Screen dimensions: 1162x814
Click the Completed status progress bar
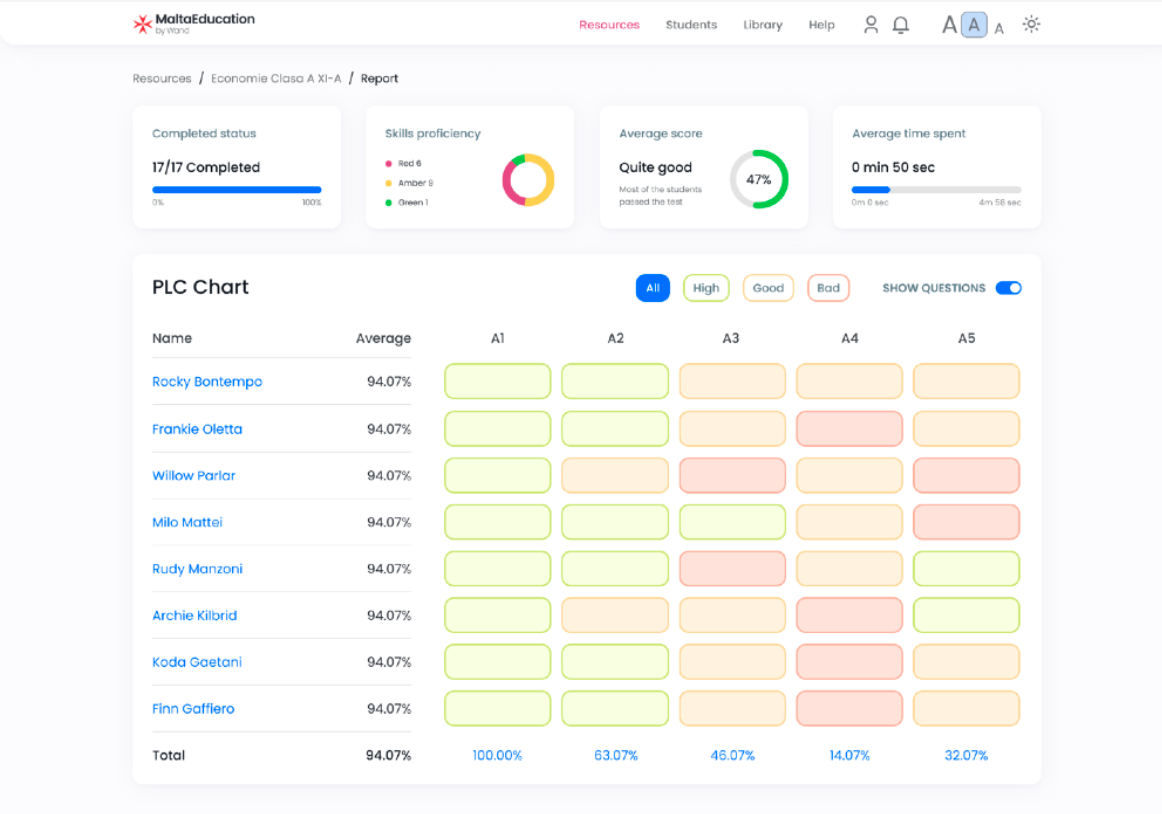tap(237, 189)
